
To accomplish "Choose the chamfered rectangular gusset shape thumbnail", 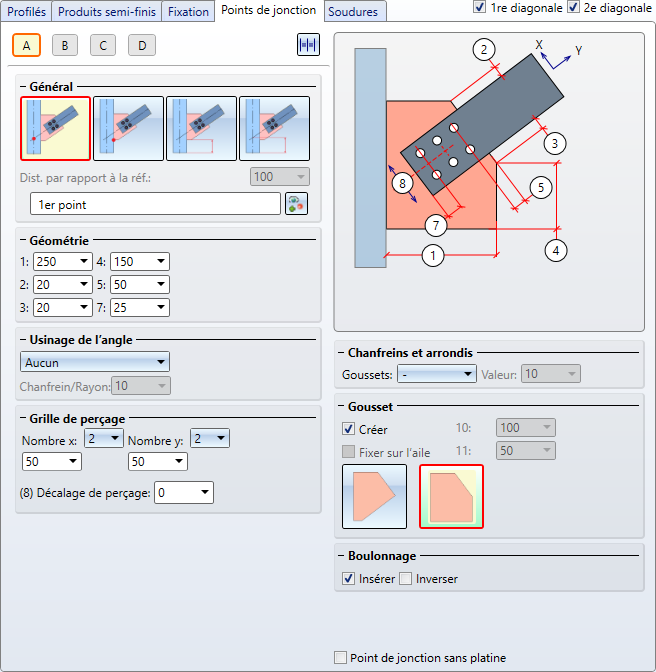I will [x=451, y=497].
